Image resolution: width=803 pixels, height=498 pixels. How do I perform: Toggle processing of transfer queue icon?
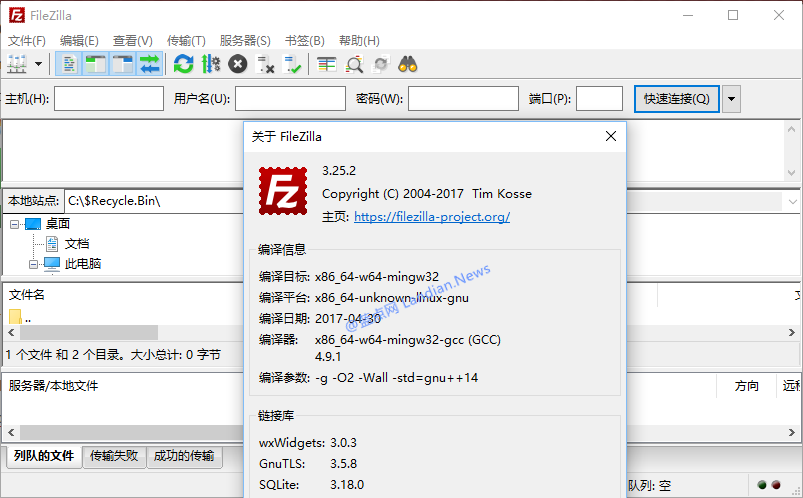tap(210, 64)
